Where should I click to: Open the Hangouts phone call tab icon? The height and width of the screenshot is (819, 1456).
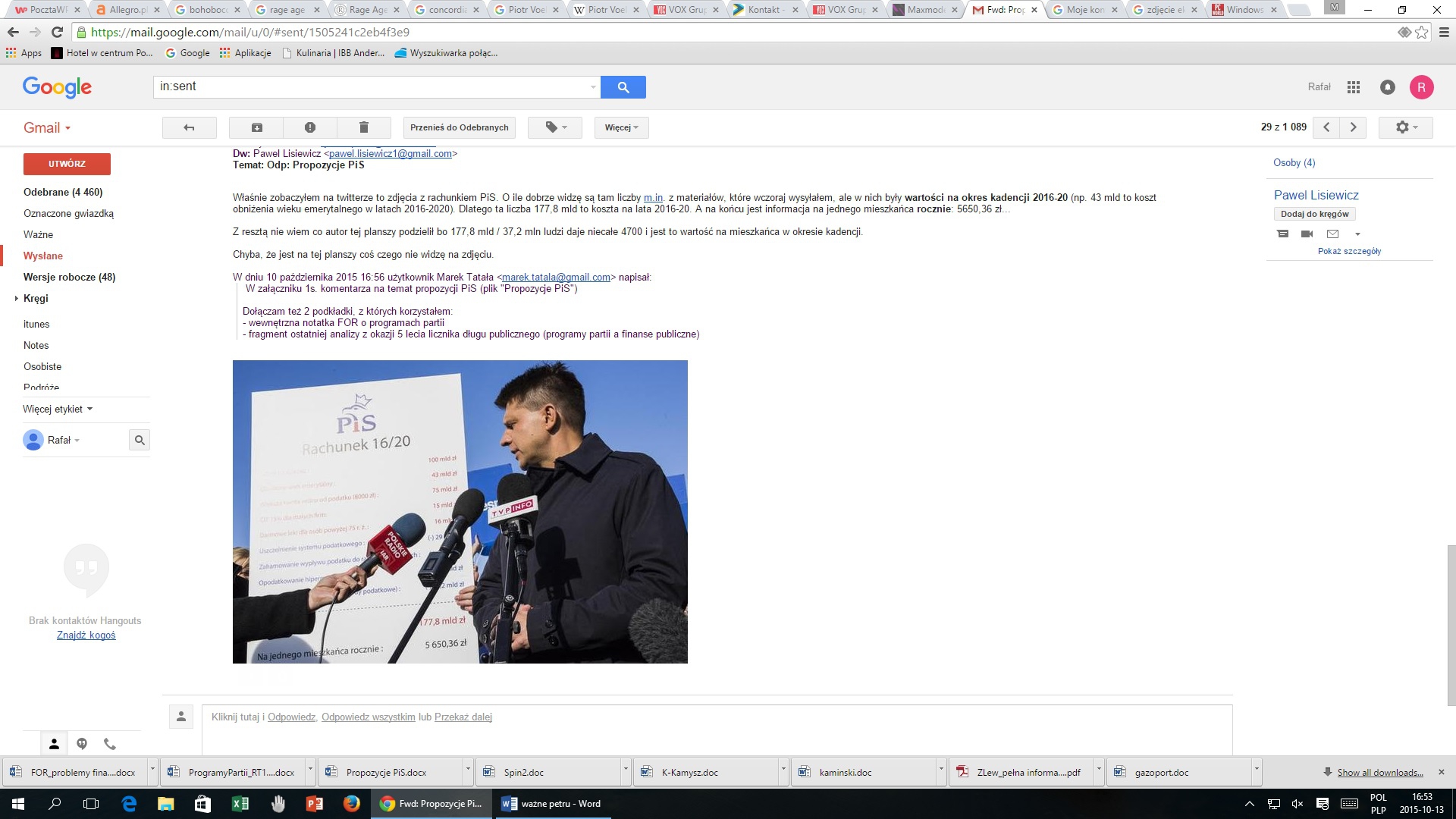(x=110, y=744)
